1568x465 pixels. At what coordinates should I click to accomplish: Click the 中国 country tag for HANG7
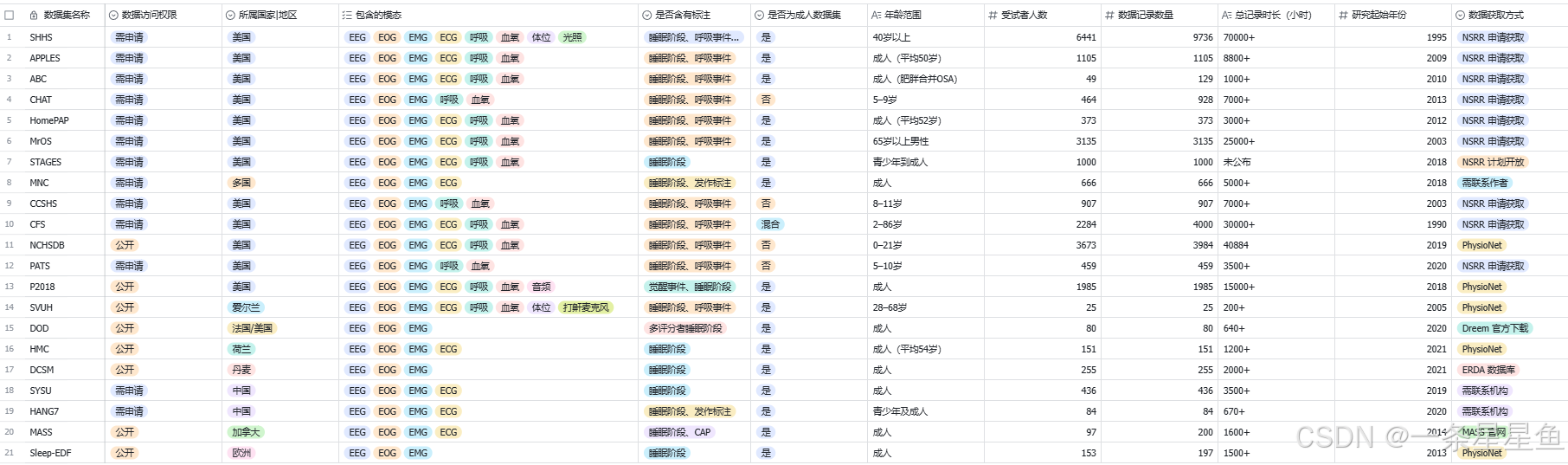coord(241,411)
